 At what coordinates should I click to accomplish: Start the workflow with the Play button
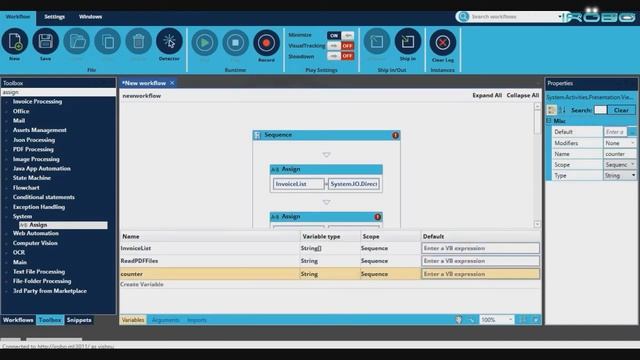click(204, 42)
